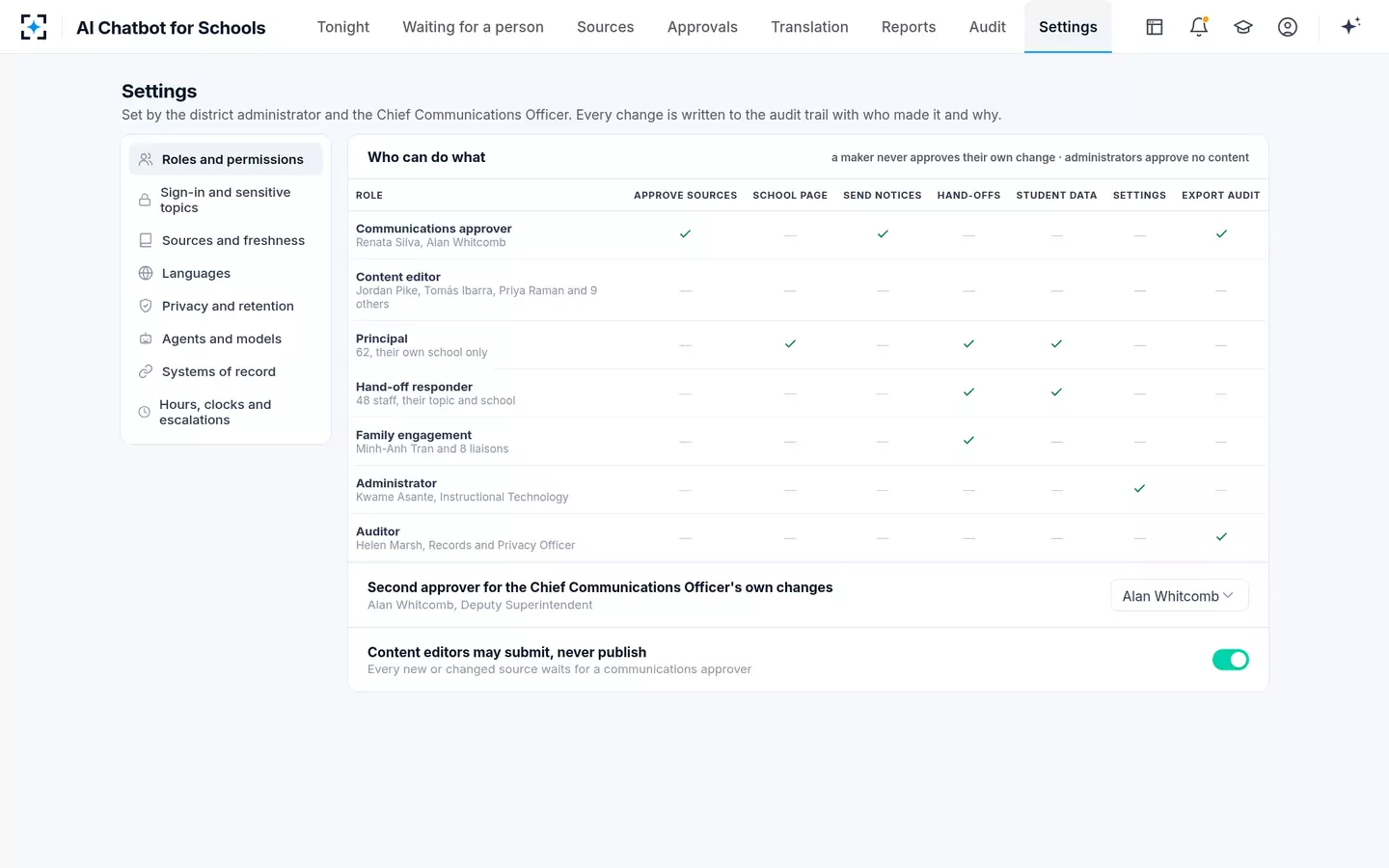
Task: Toggle Principal School Page permission checkmark
Action: (790, 344)
